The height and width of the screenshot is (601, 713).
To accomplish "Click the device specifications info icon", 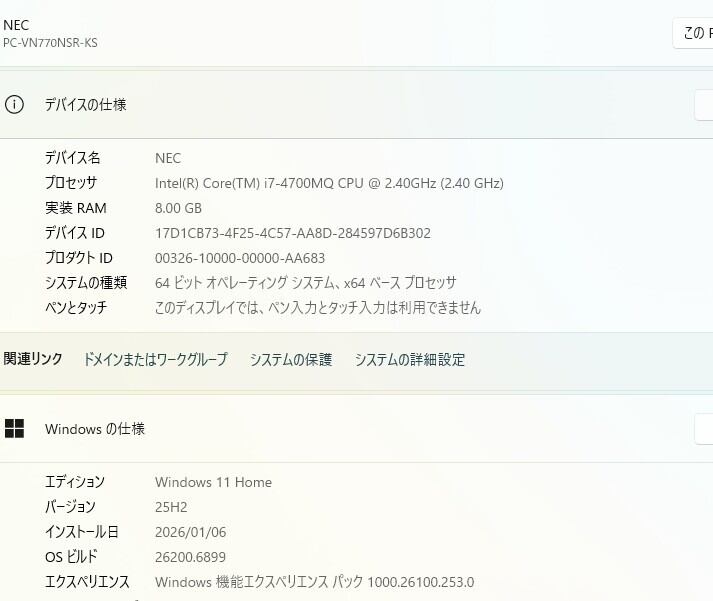I will [x=14, y=105].
